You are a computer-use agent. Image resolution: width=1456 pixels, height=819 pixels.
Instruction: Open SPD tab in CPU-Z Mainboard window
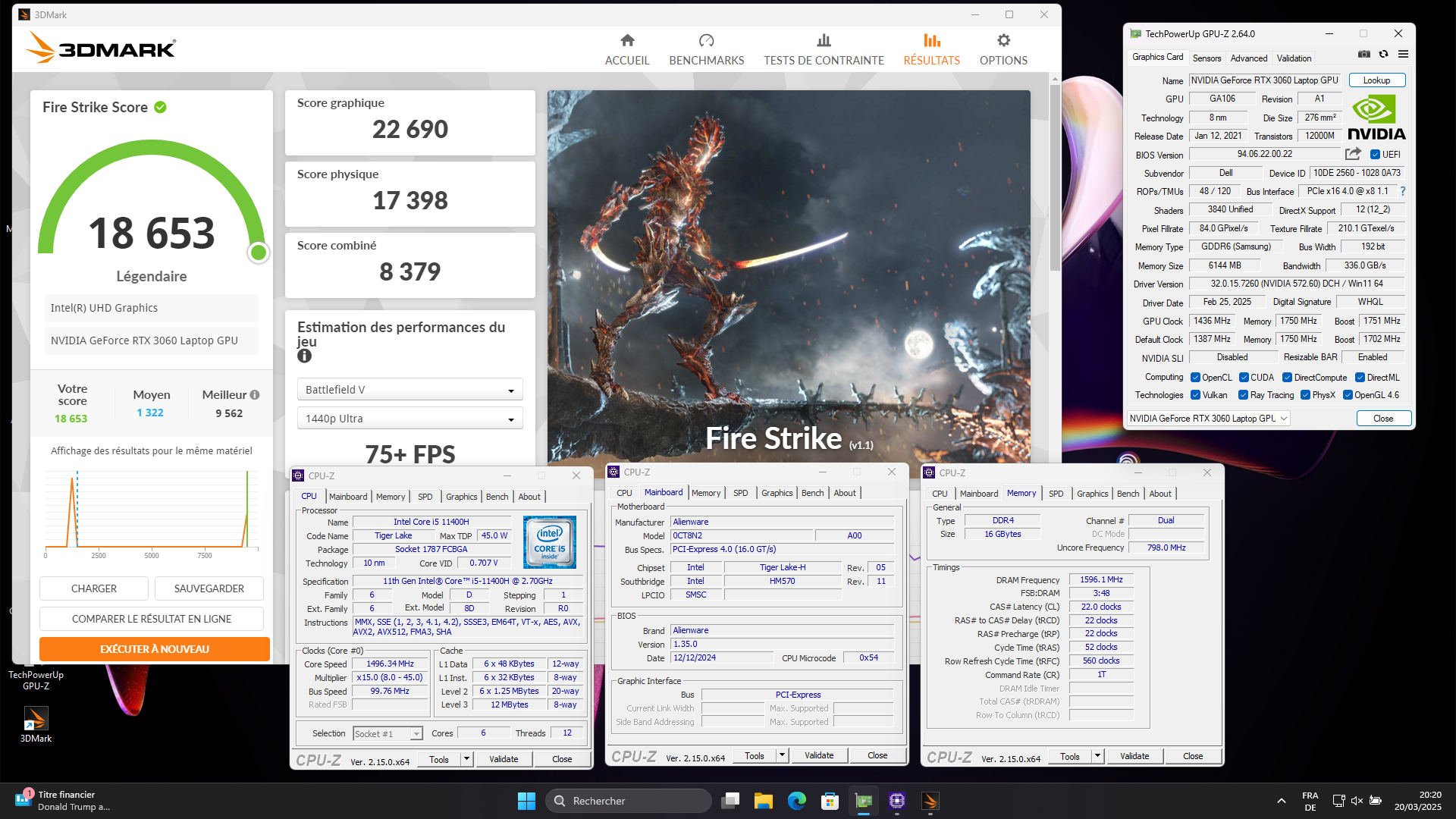(x=740, y=493)
